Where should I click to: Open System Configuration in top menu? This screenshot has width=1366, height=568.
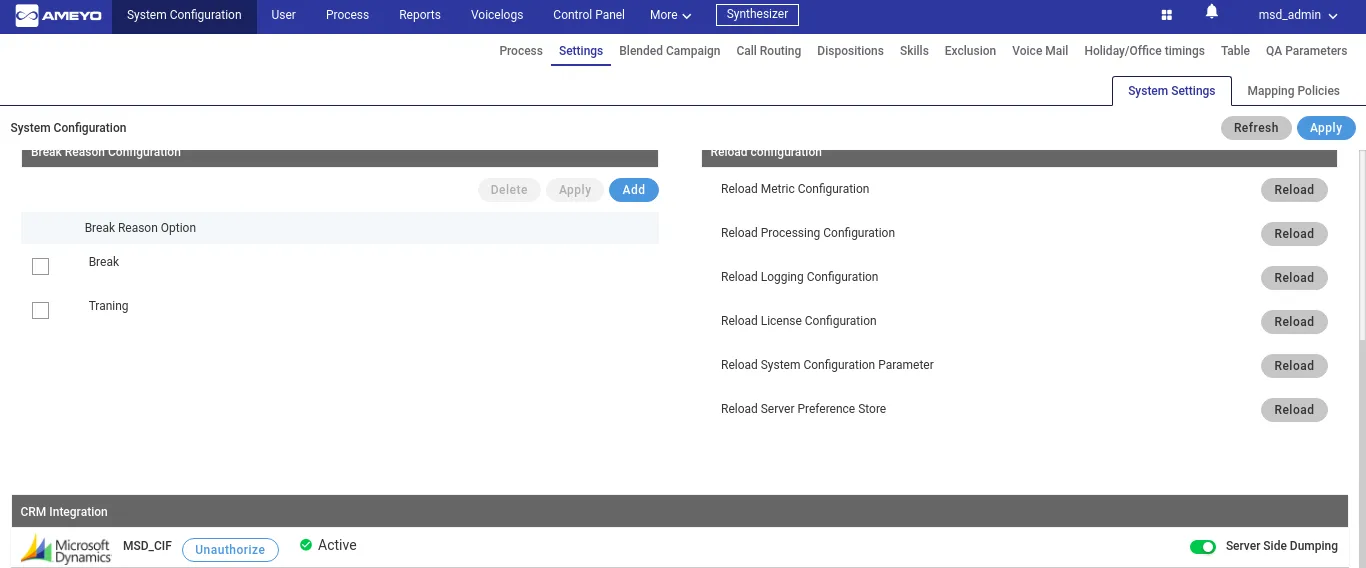[x=184, y=15]
